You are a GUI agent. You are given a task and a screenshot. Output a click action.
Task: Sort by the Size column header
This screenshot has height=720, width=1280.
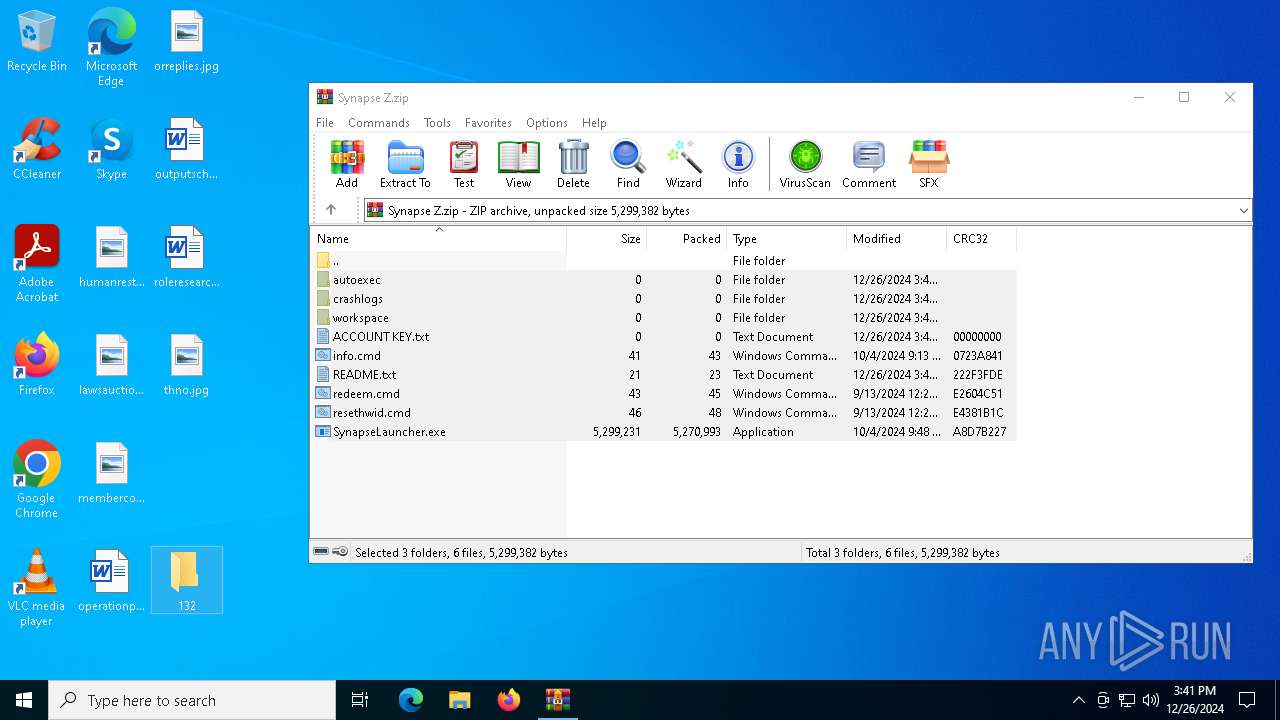coord(607,239)
